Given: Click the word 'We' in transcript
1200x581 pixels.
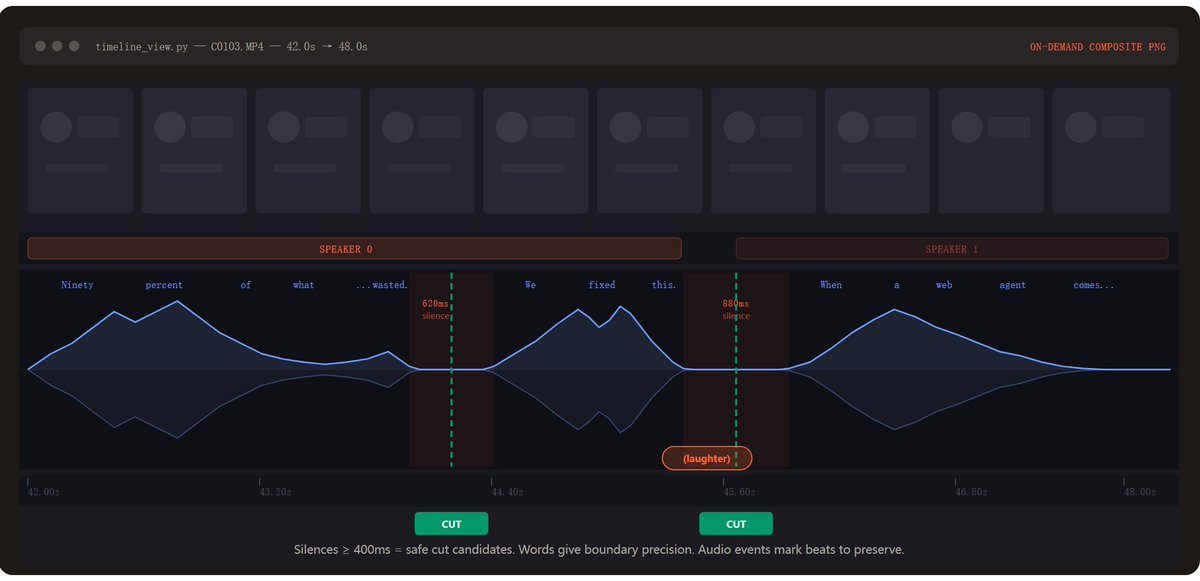Looking at the screenshot, I should tap(530, 285).
